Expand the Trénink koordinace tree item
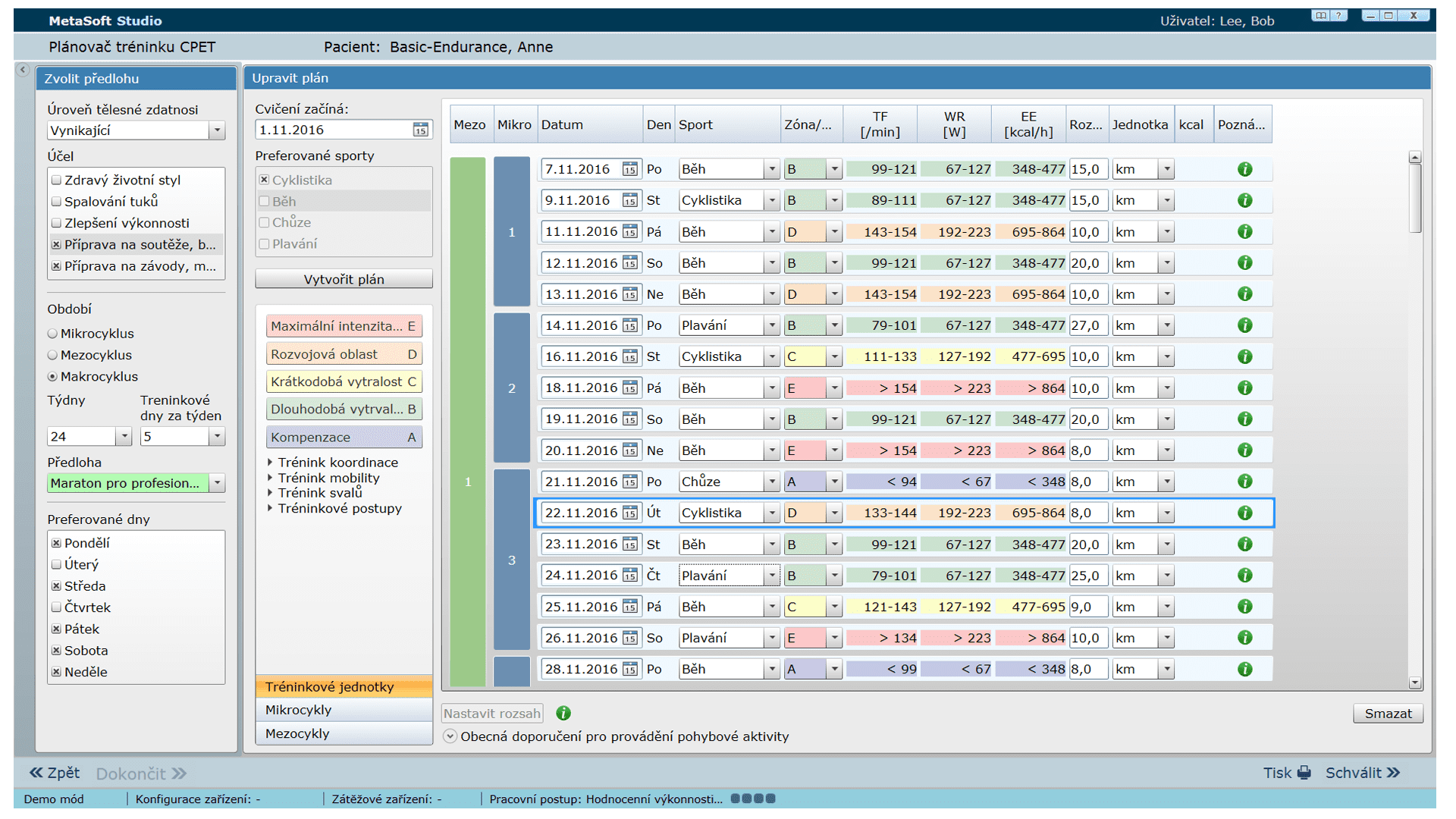The image size is (1456, 819). [270, 462]
